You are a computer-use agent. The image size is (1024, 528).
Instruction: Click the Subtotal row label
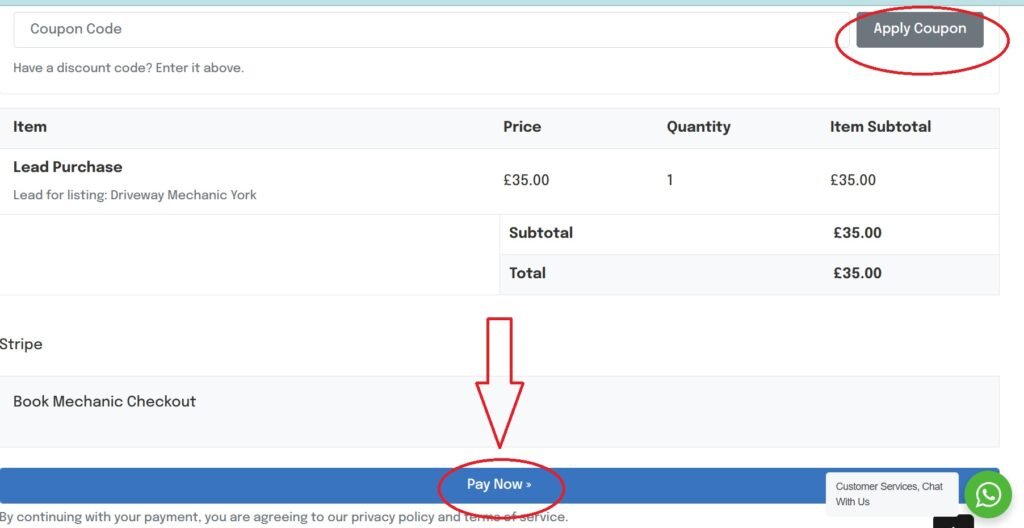click(541, 233)
